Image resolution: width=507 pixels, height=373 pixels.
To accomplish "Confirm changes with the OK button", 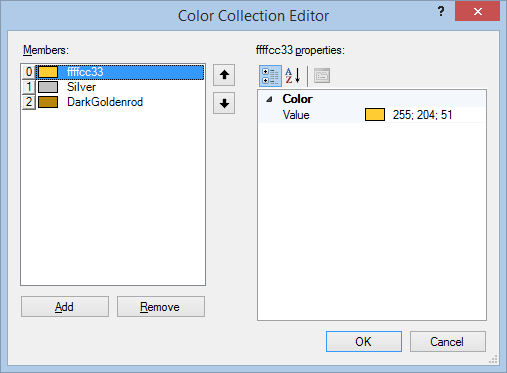I will [364, 341].
